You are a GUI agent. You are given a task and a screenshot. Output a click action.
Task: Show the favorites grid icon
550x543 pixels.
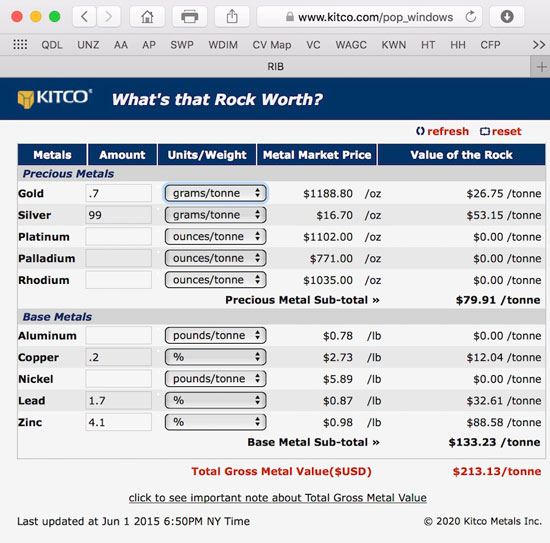tap(20, 45)
